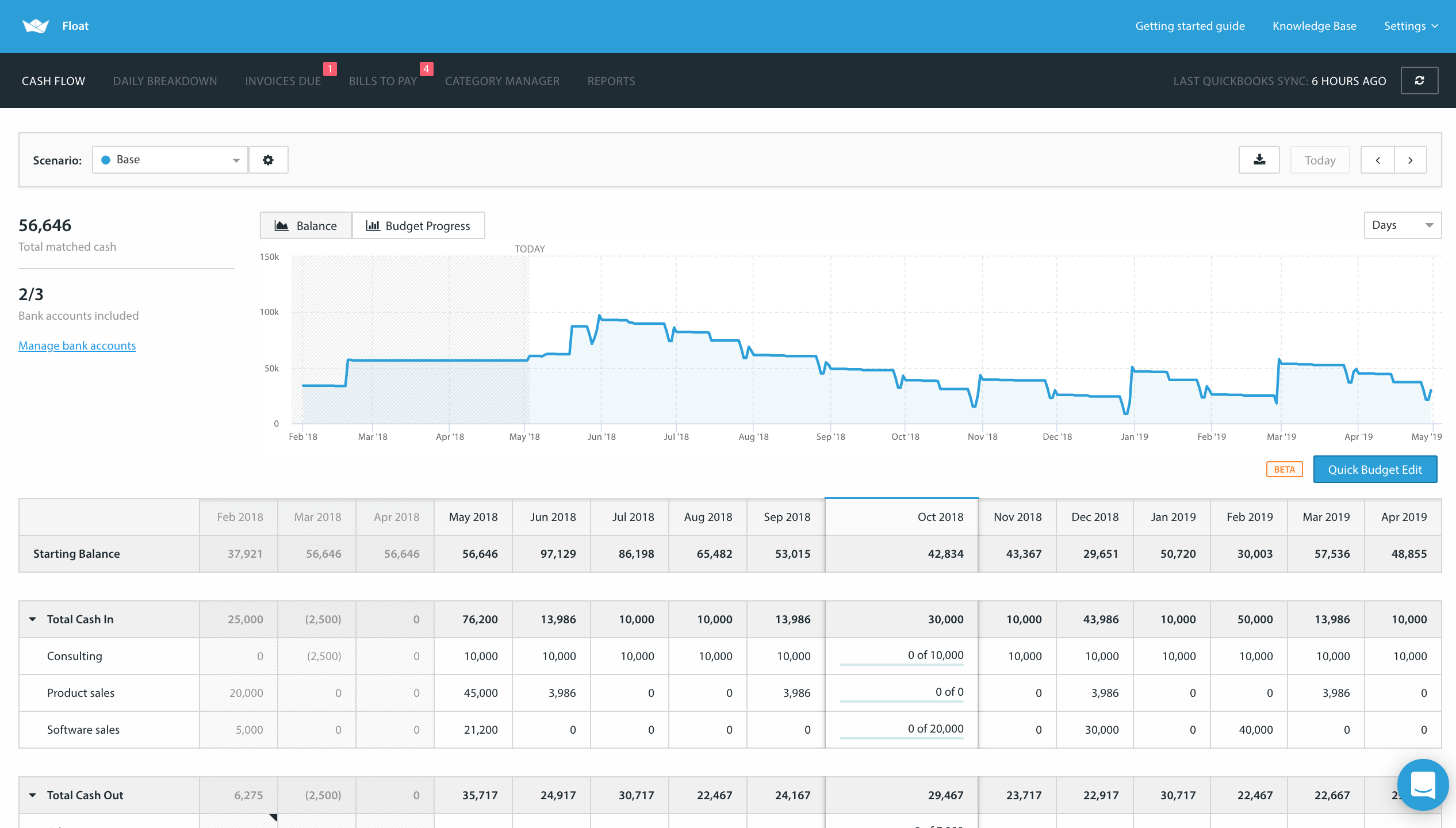The width and height of the screenshot is (1456, 828).
Task: Open the chat support bubble
Action: [1422, 784]
